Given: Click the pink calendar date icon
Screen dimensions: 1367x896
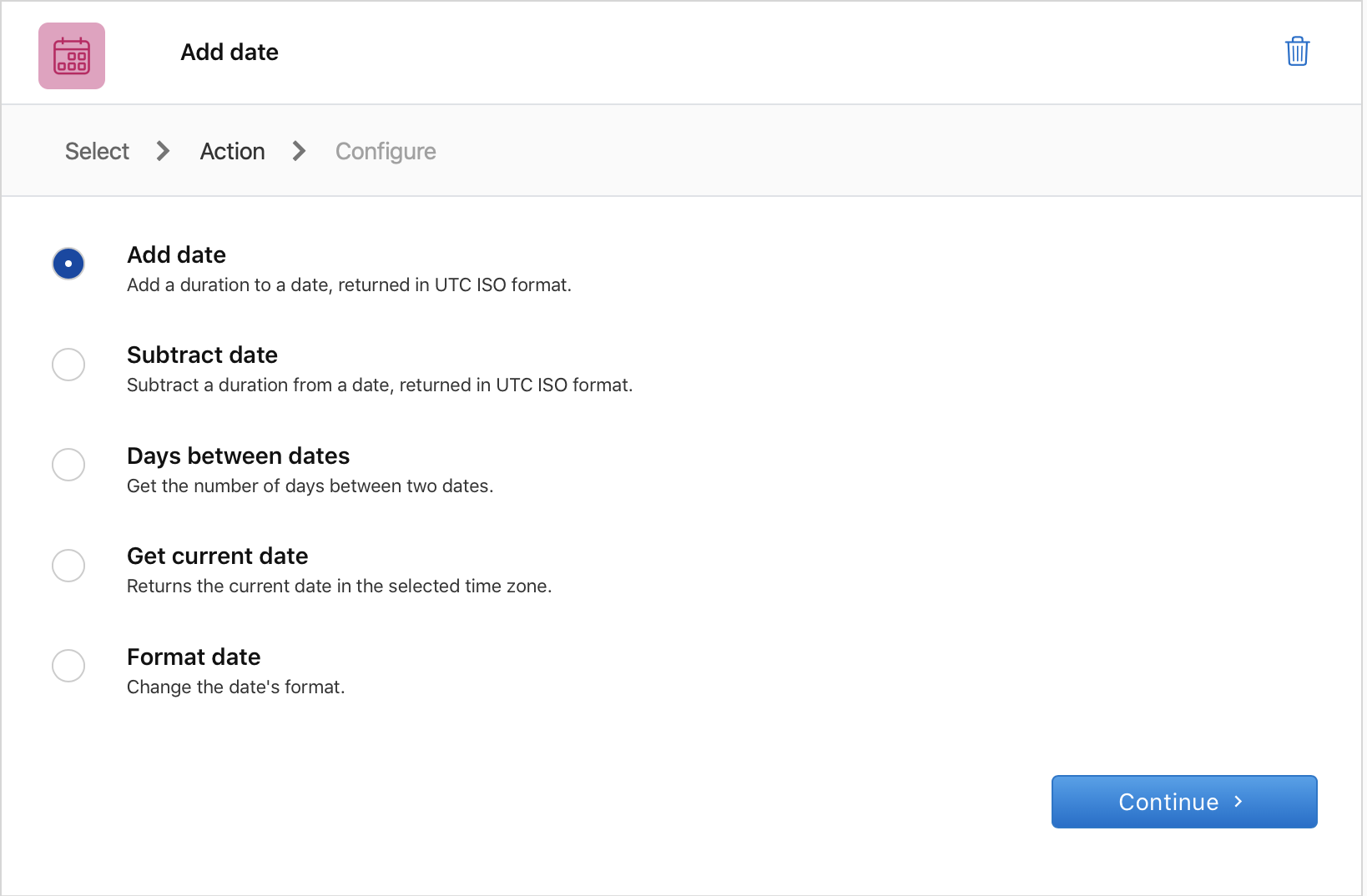Looking at the screenshot, I should click(72, 56).
